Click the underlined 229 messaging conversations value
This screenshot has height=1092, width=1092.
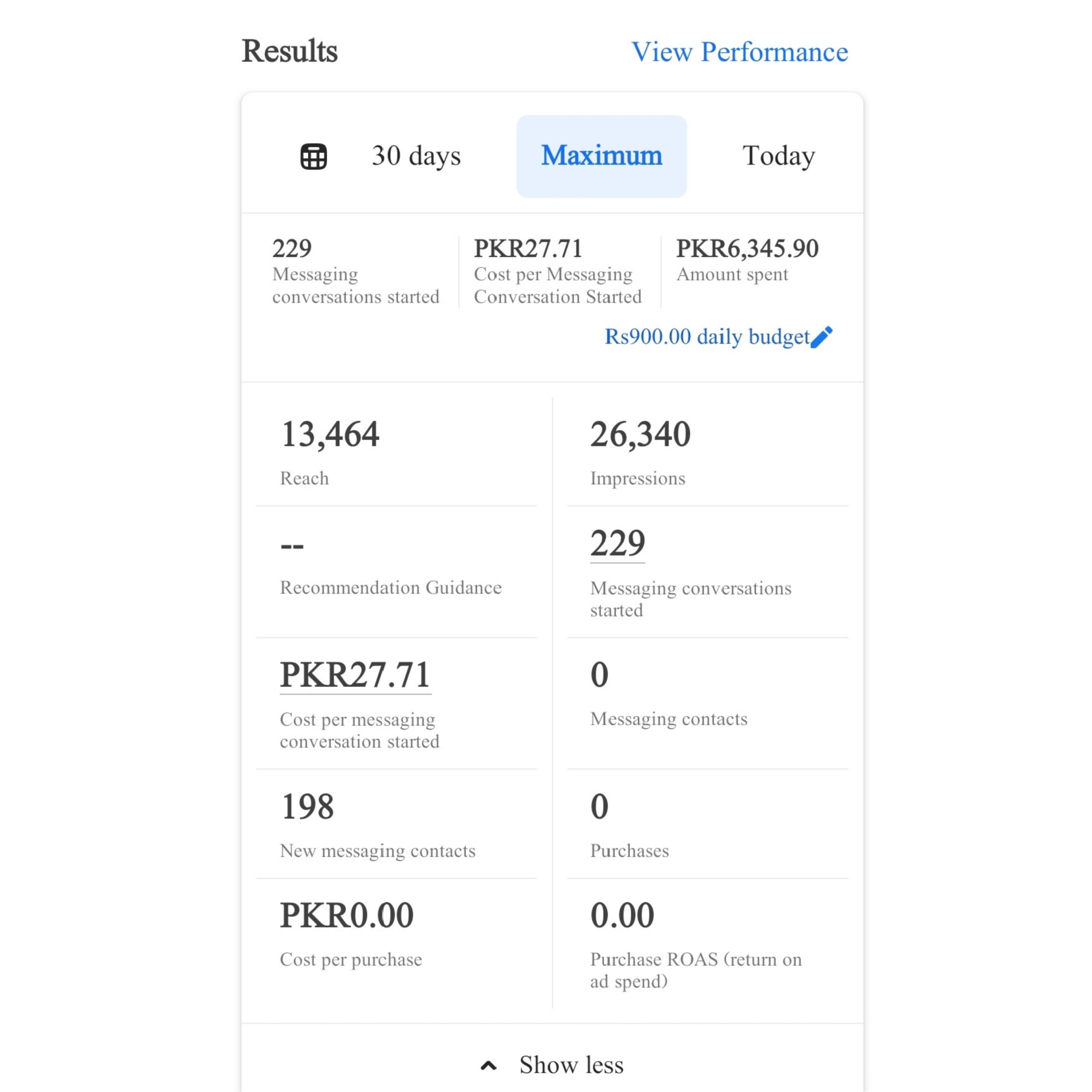(x=617, y=544)
